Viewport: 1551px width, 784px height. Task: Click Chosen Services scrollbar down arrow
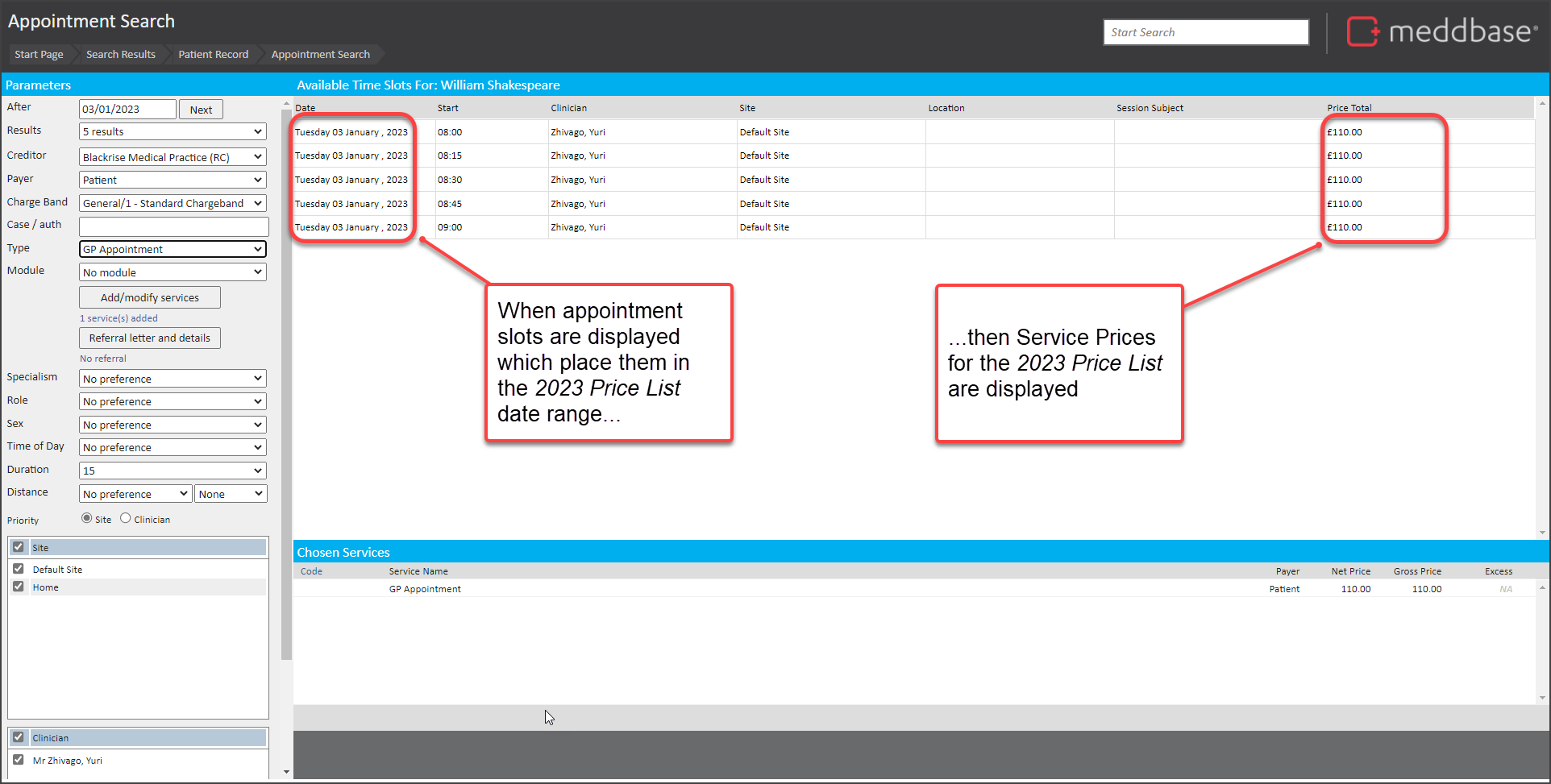pyautogui.click(x=1542, y=698)
